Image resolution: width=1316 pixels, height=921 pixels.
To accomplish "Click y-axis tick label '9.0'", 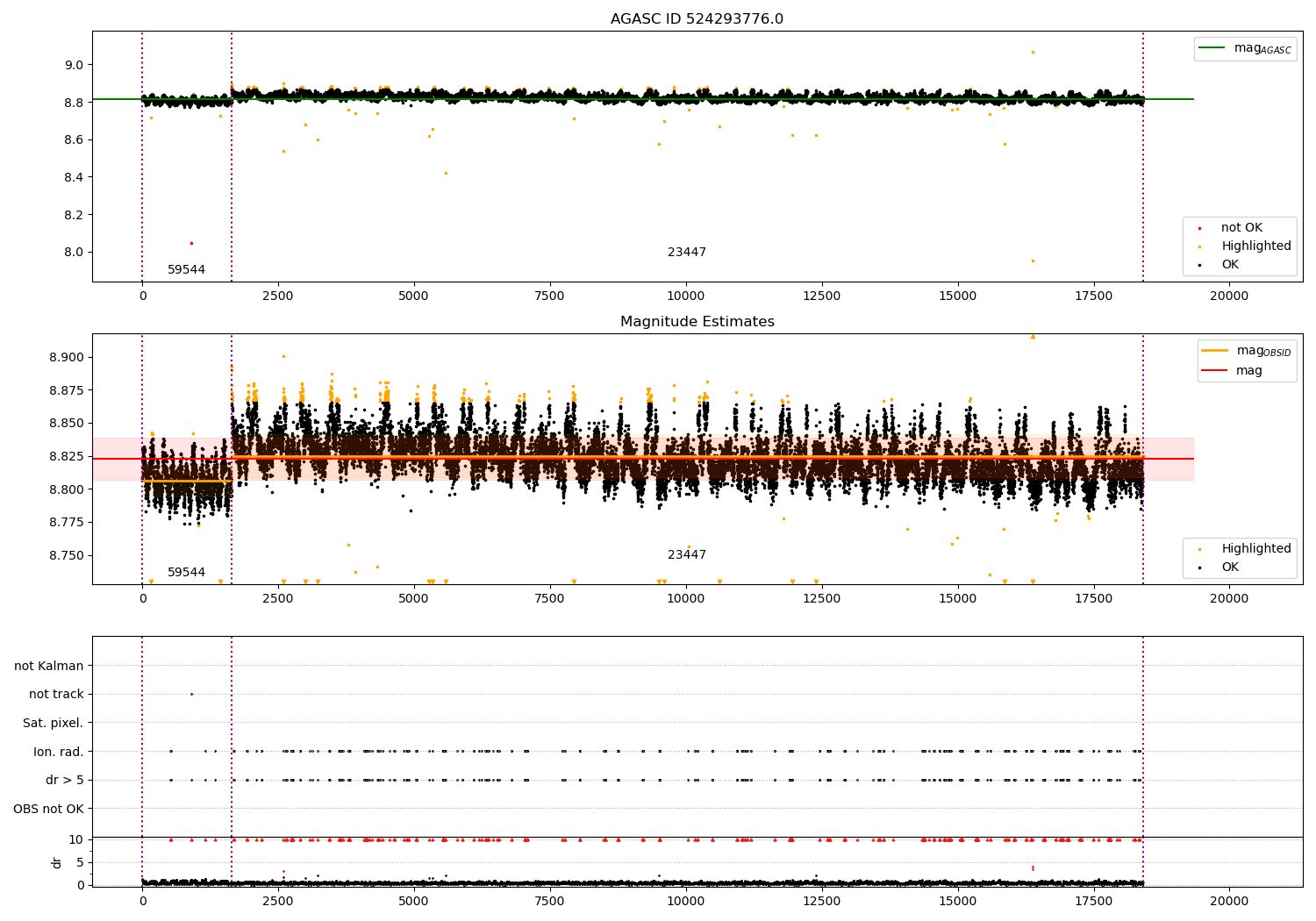I will 74,65.
